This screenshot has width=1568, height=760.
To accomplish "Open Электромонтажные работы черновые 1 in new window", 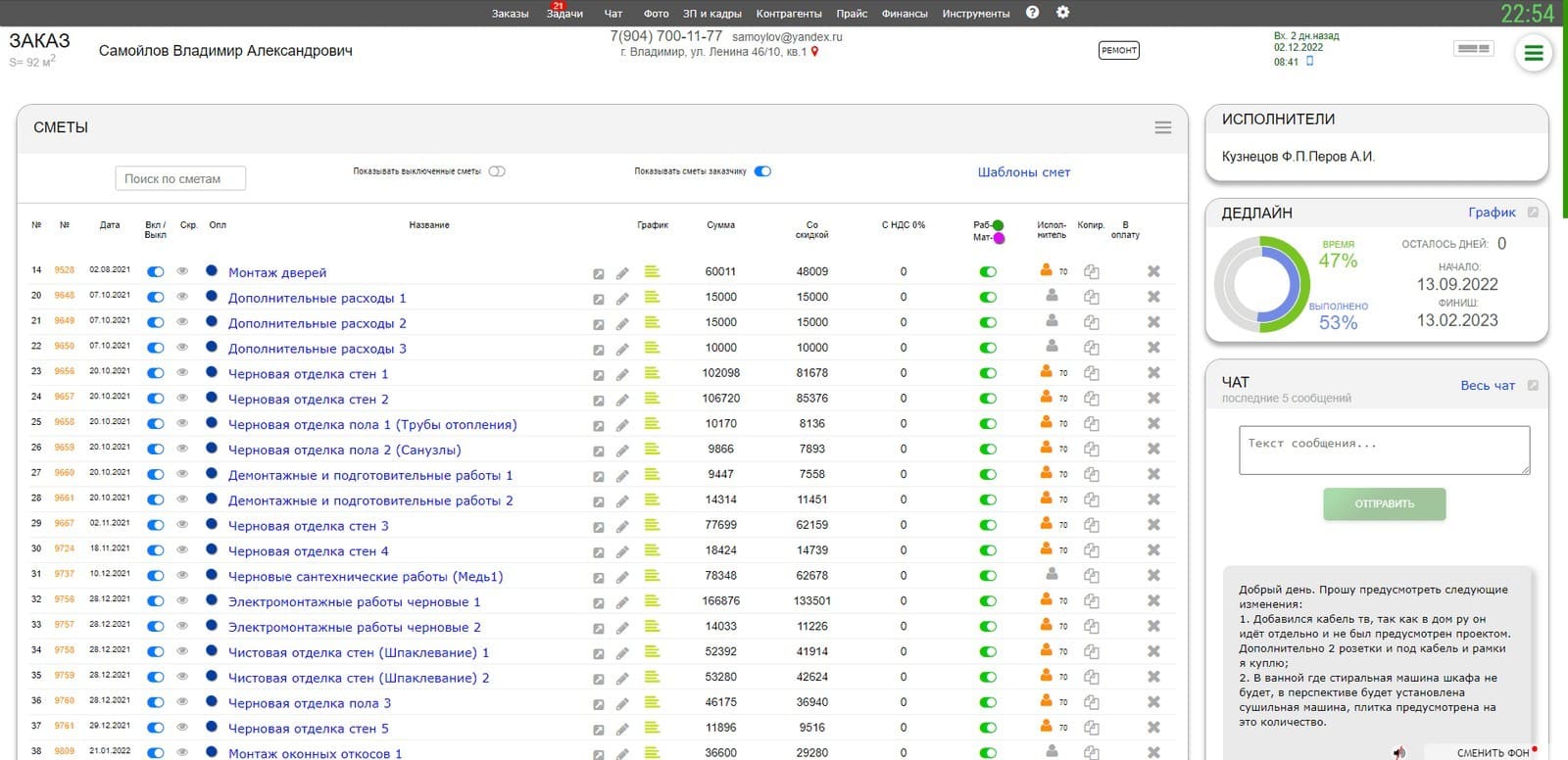I will point(598,603).
